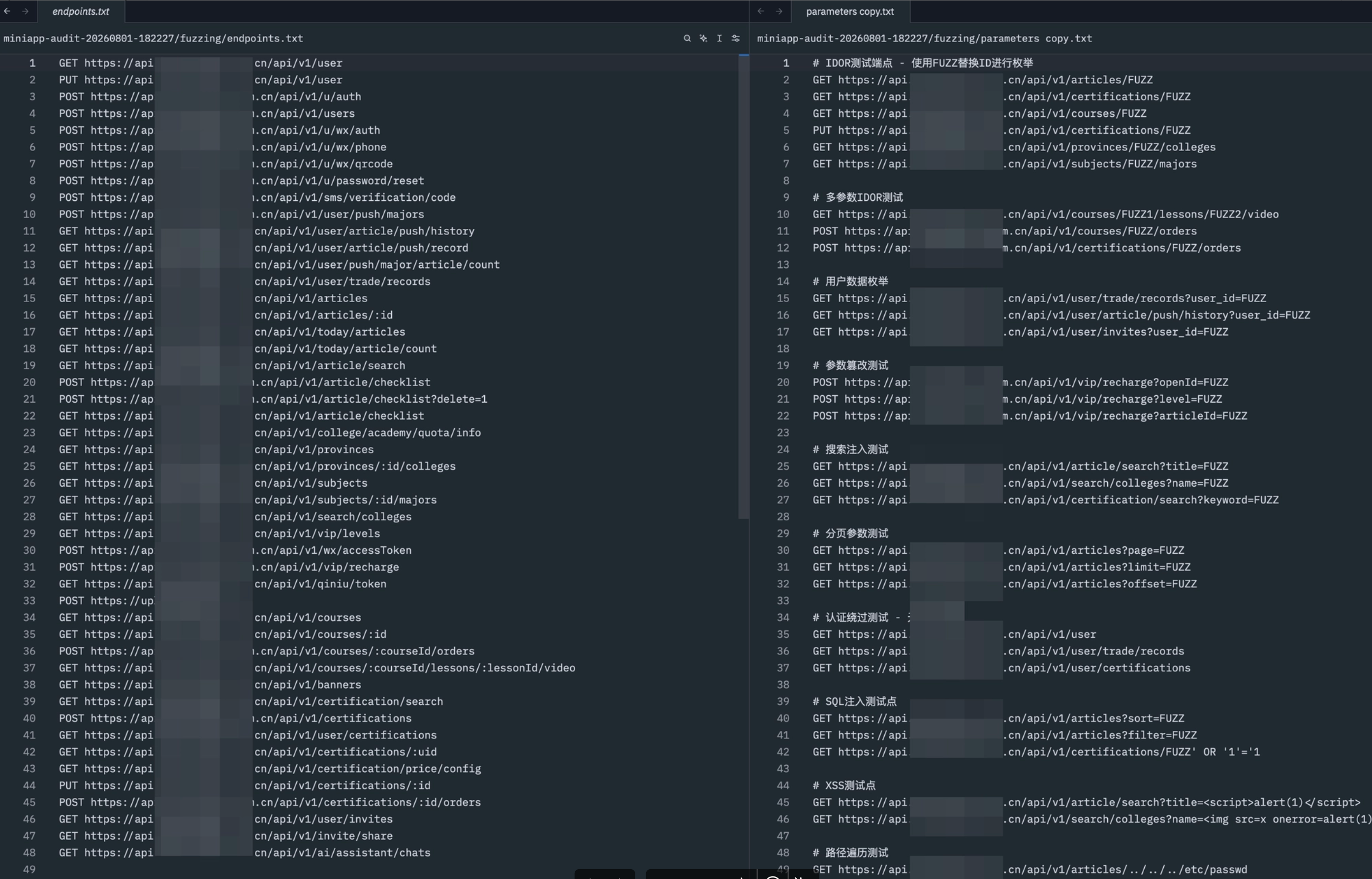Click the "/api/v1/college/academy/quota/info" line
The image size is (1372, 879).
click(x=270, y=433)
